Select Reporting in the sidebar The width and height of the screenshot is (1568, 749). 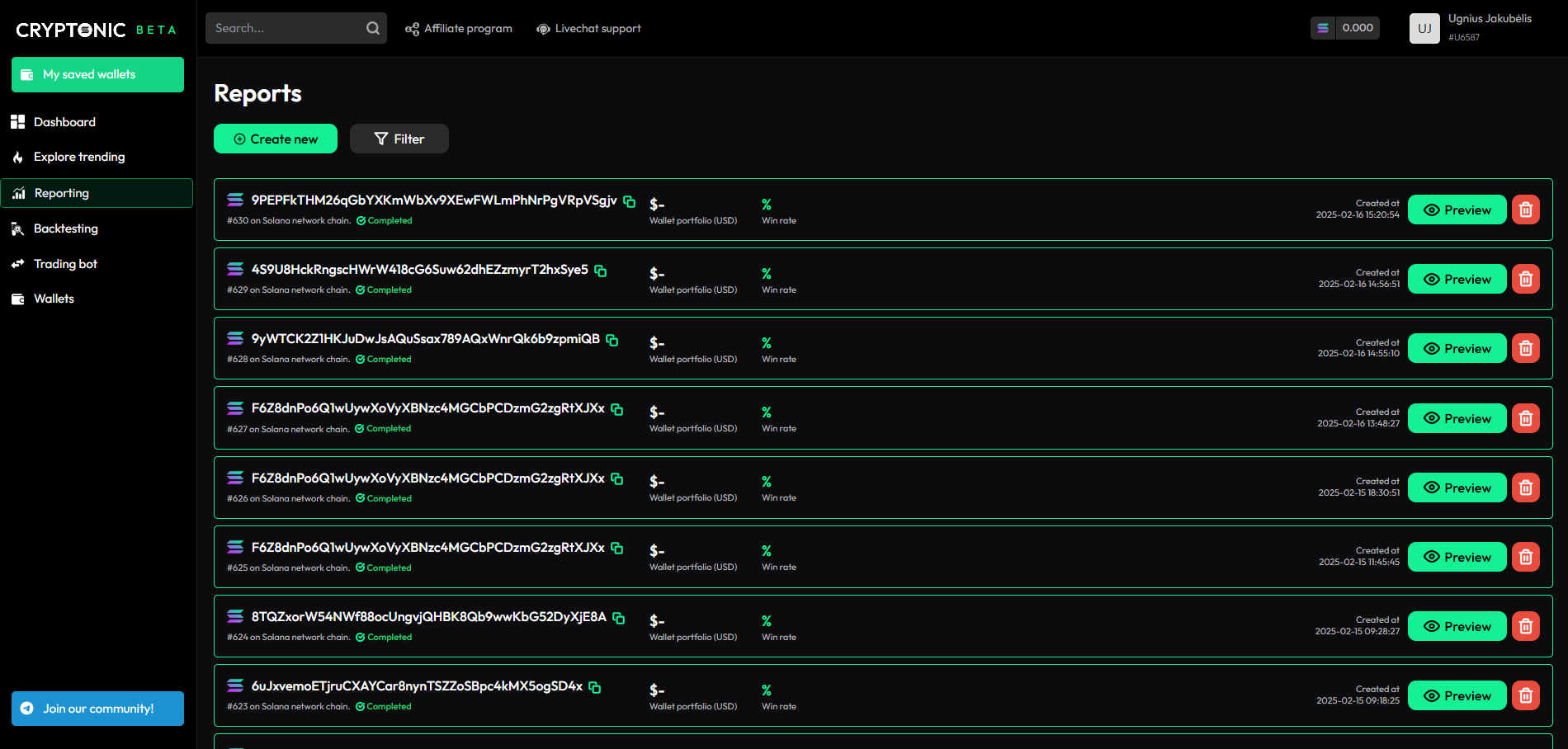[x=97, y=193]
